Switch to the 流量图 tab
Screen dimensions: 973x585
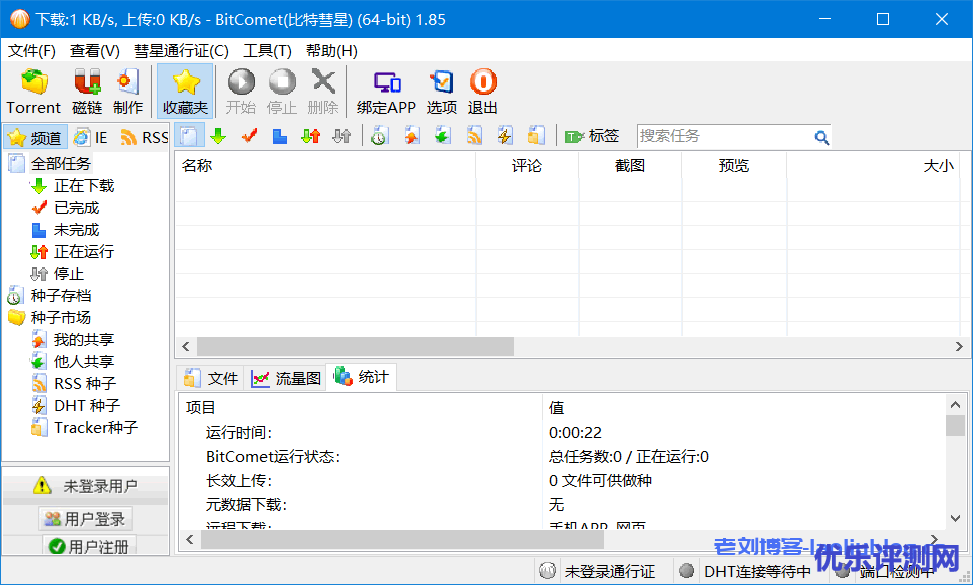286,378
